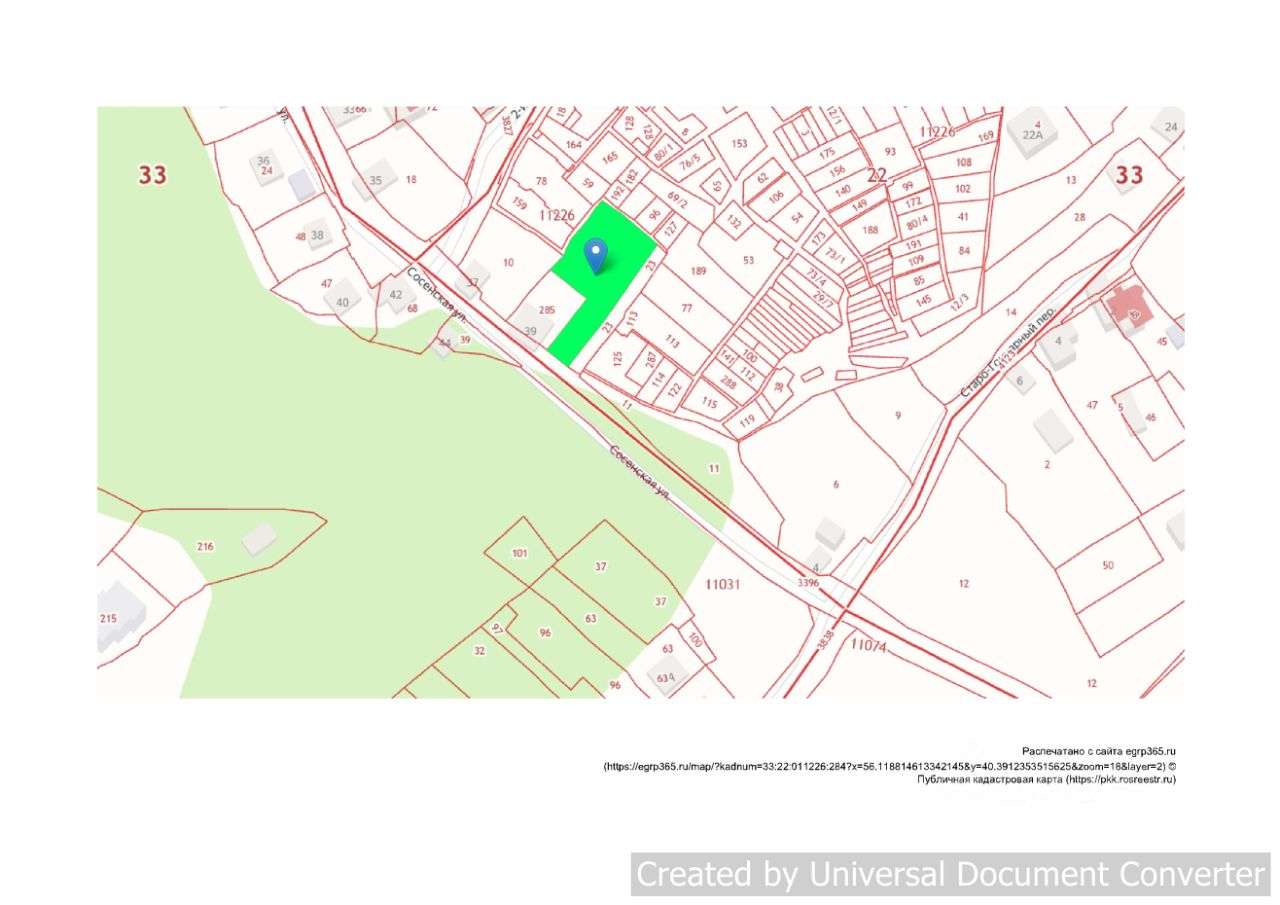Select parcel labeled 165

tap(610, 156)
